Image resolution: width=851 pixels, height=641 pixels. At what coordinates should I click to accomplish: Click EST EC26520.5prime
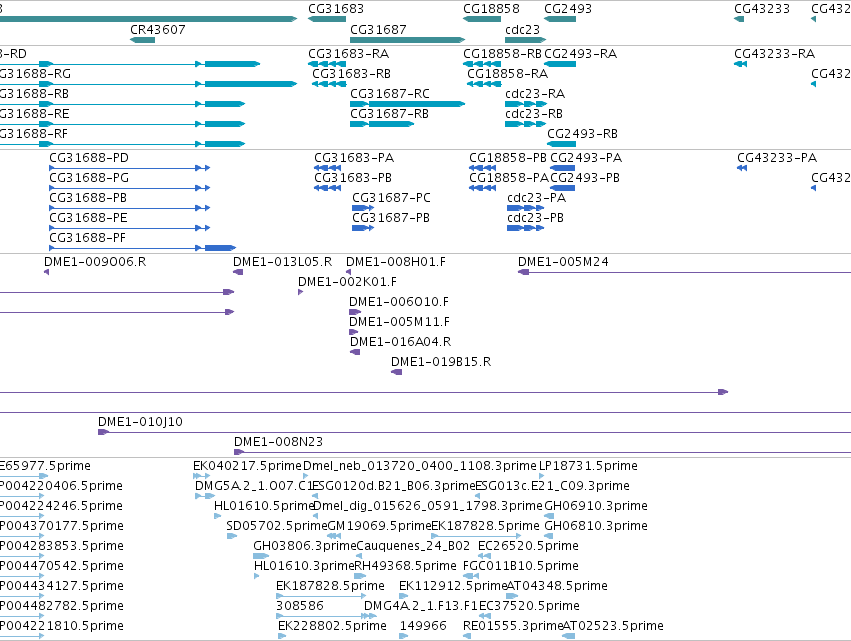[528, 546]
